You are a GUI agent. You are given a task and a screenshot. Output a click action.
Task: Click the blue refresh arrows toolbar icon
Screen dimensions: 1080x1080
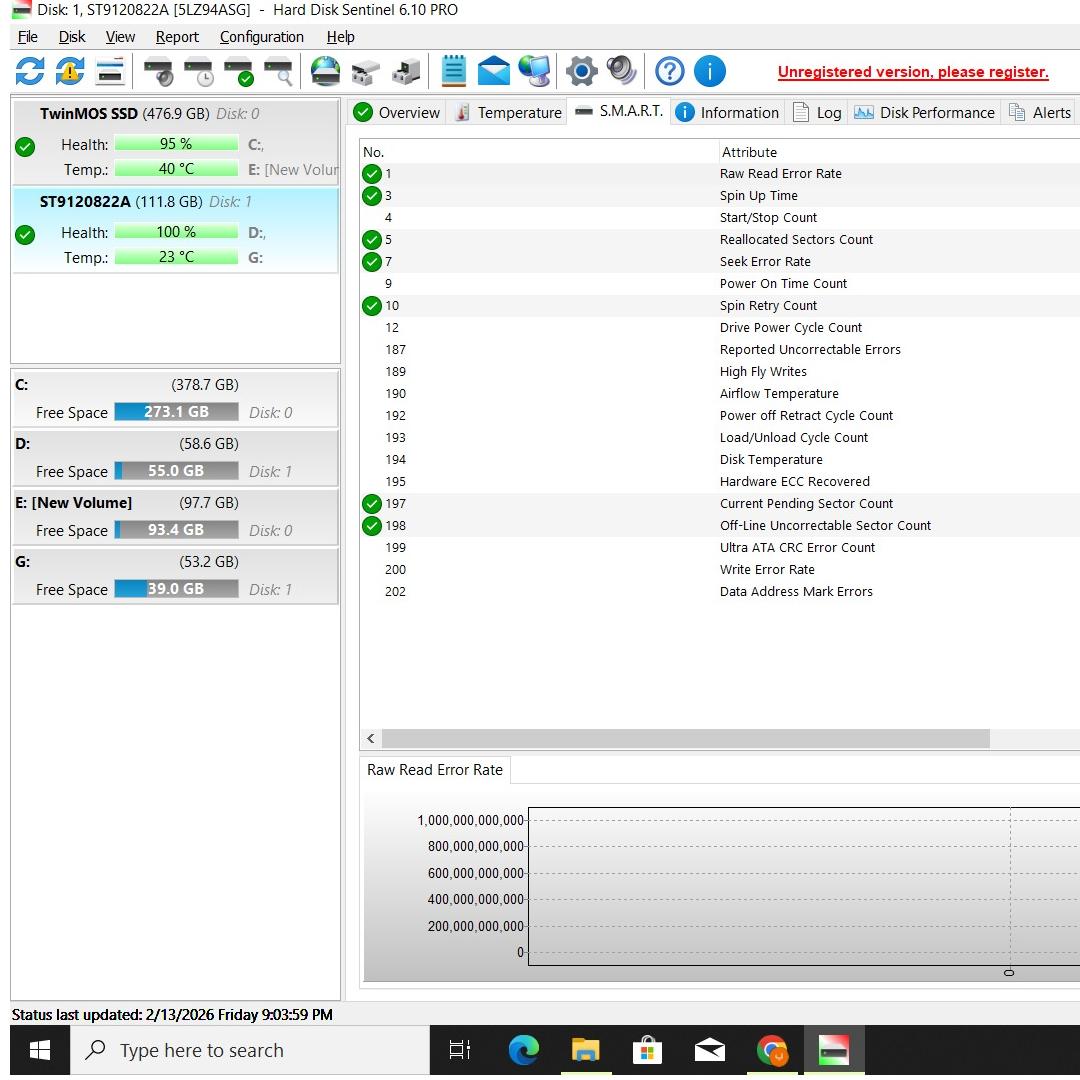[30, 71]
